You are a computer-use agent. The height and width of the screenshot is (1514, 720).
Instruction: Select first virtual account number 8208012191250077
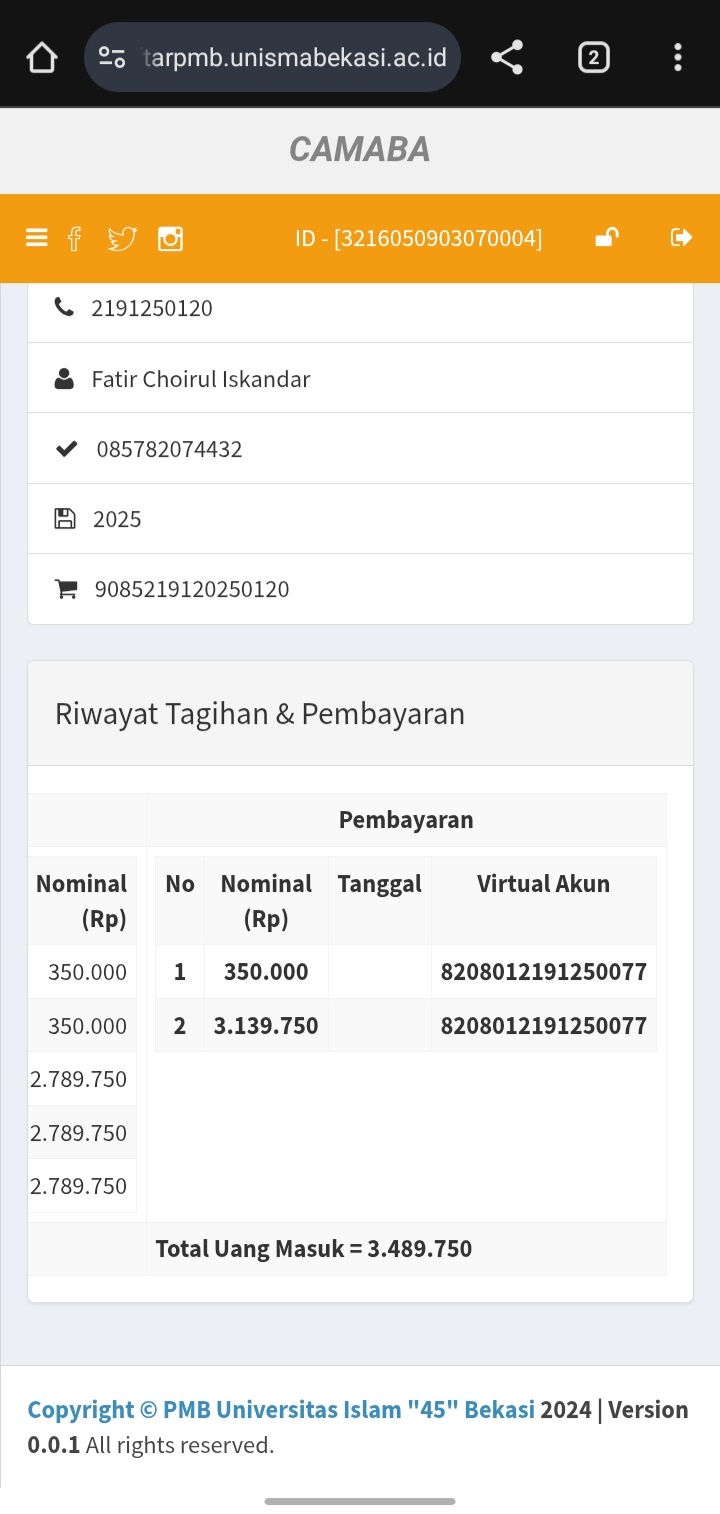click(544, 972)
